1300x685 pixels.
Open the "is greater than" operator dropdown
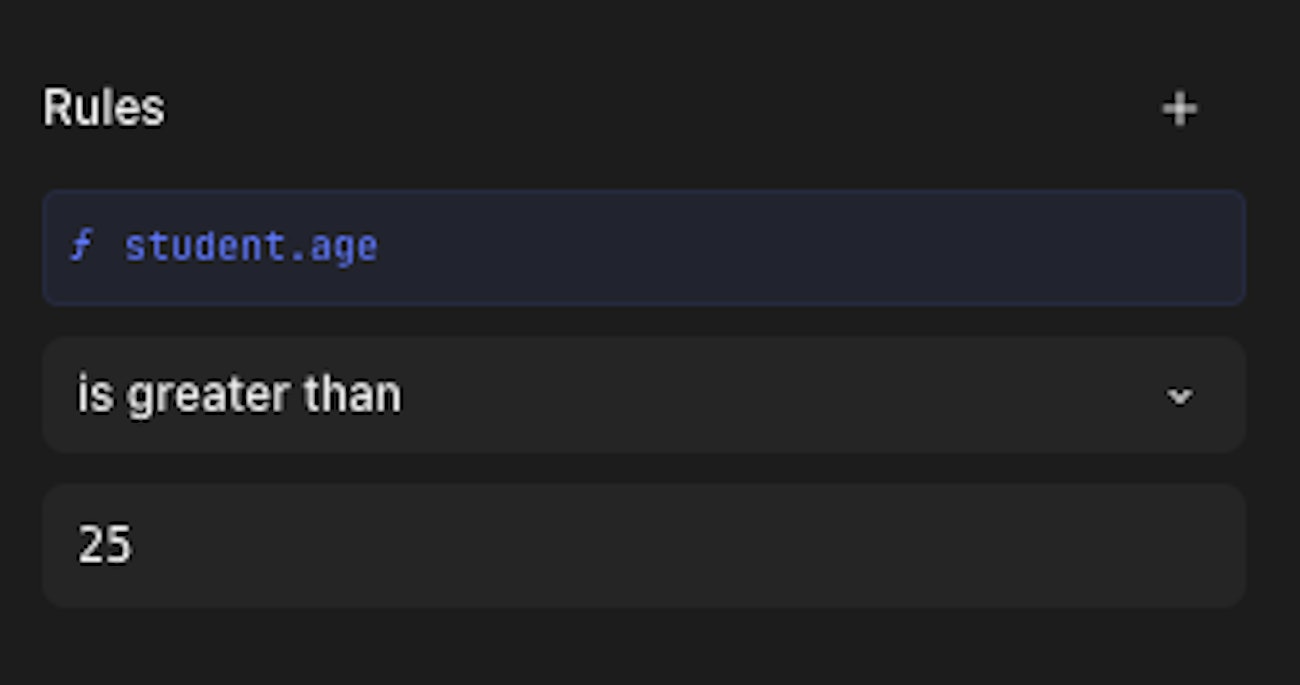pos(643,395)
